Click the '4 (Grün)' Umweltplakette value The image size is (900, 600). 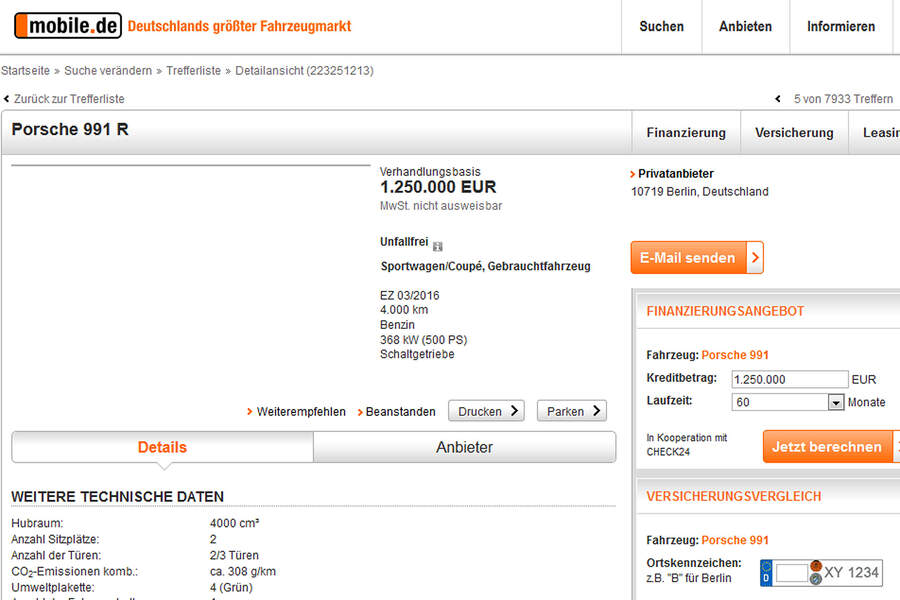[231, 587]
